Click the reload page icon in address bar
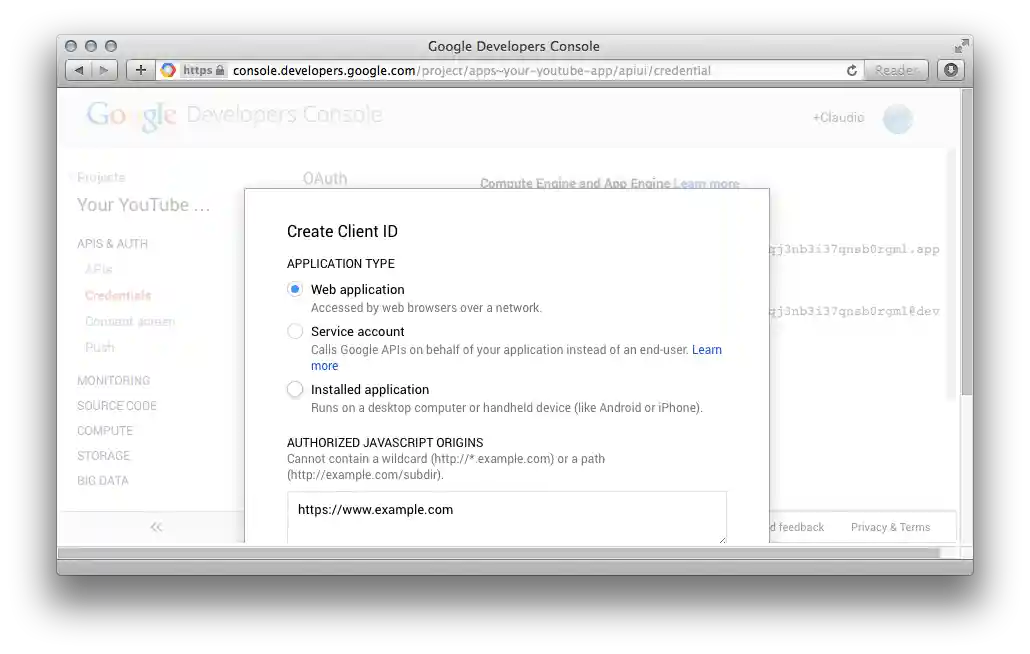The width and height of the screenshot is (1030, 654). tap(851, 70)
